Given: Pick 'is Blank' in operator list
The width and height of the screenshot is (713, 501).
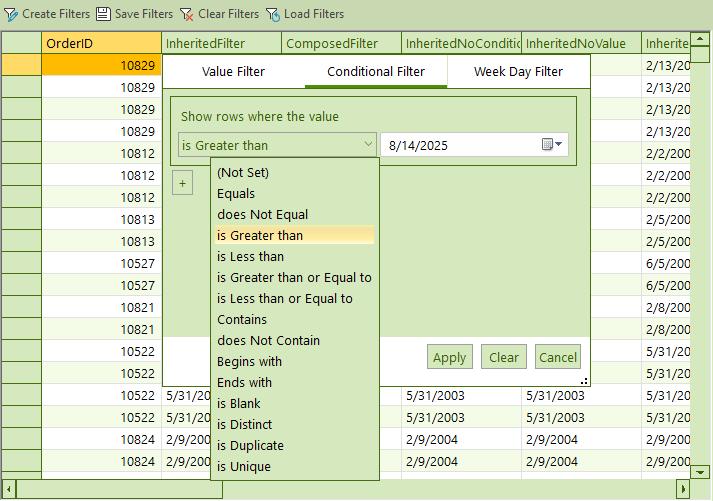Looking at the screenshot, I should [238, 404].
